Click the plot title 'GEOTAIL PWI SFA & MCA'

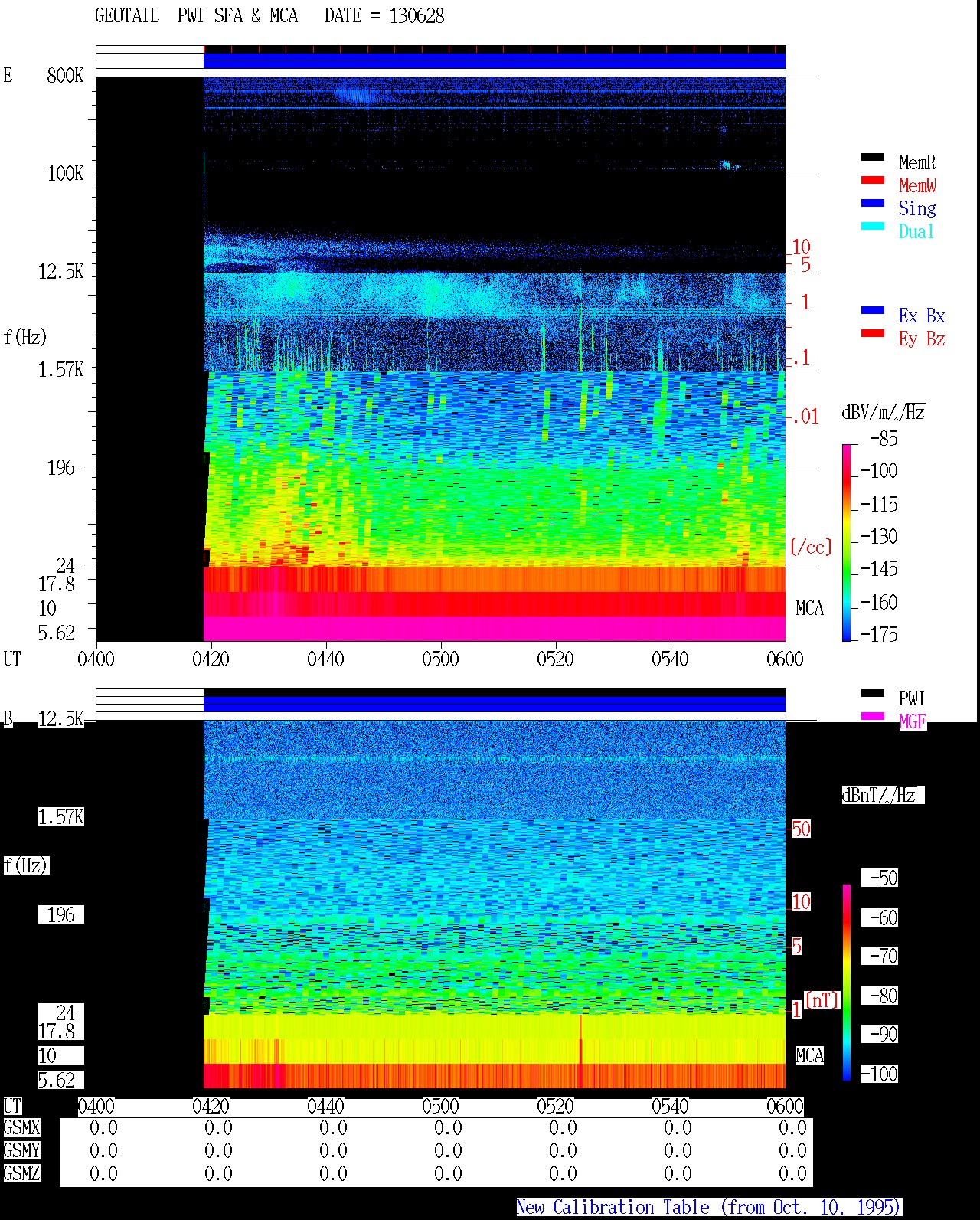coord(196,15)
